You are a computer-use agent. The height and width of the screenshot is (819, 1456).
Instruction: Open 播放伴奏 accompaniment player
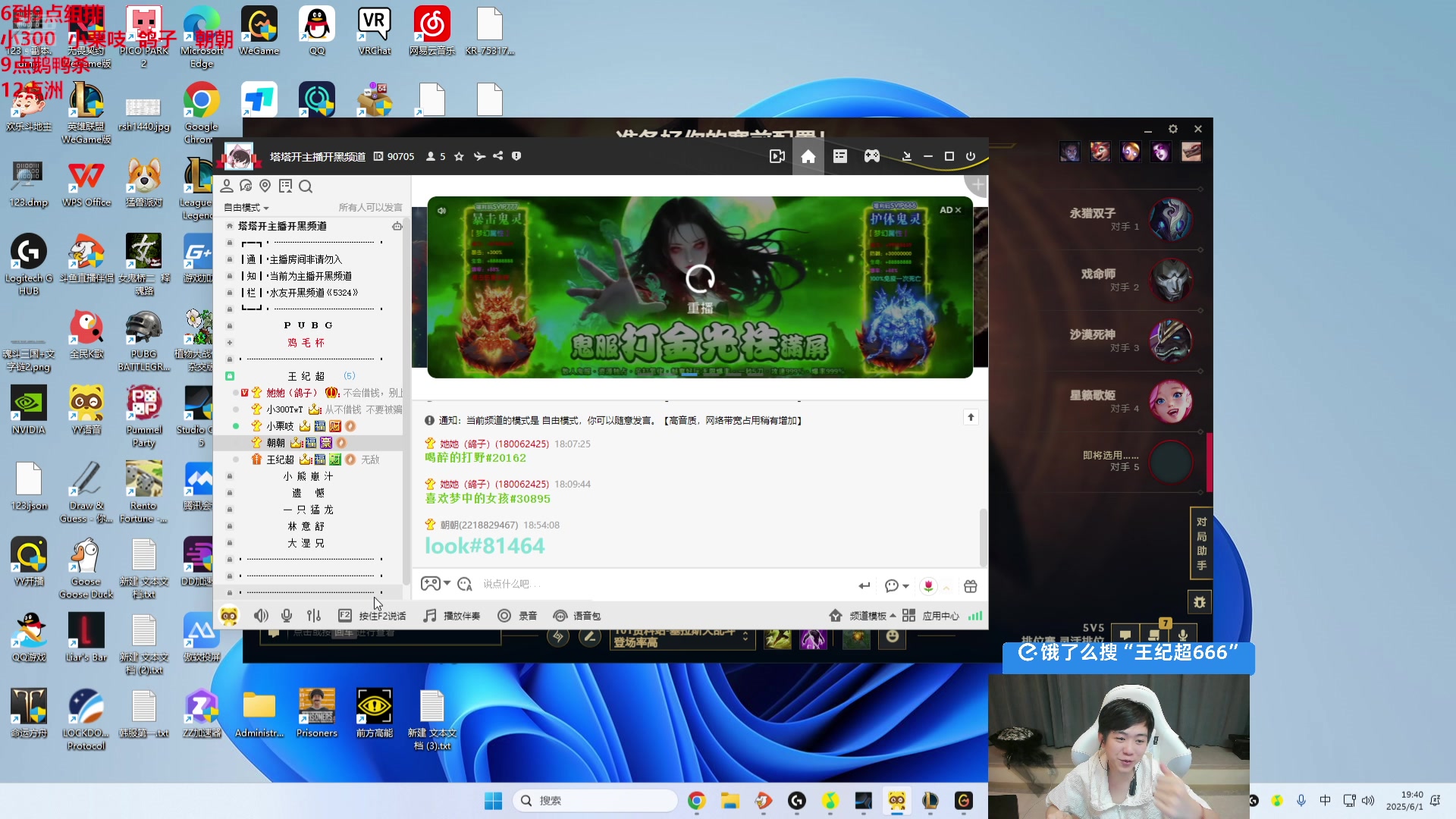(451, 616)
